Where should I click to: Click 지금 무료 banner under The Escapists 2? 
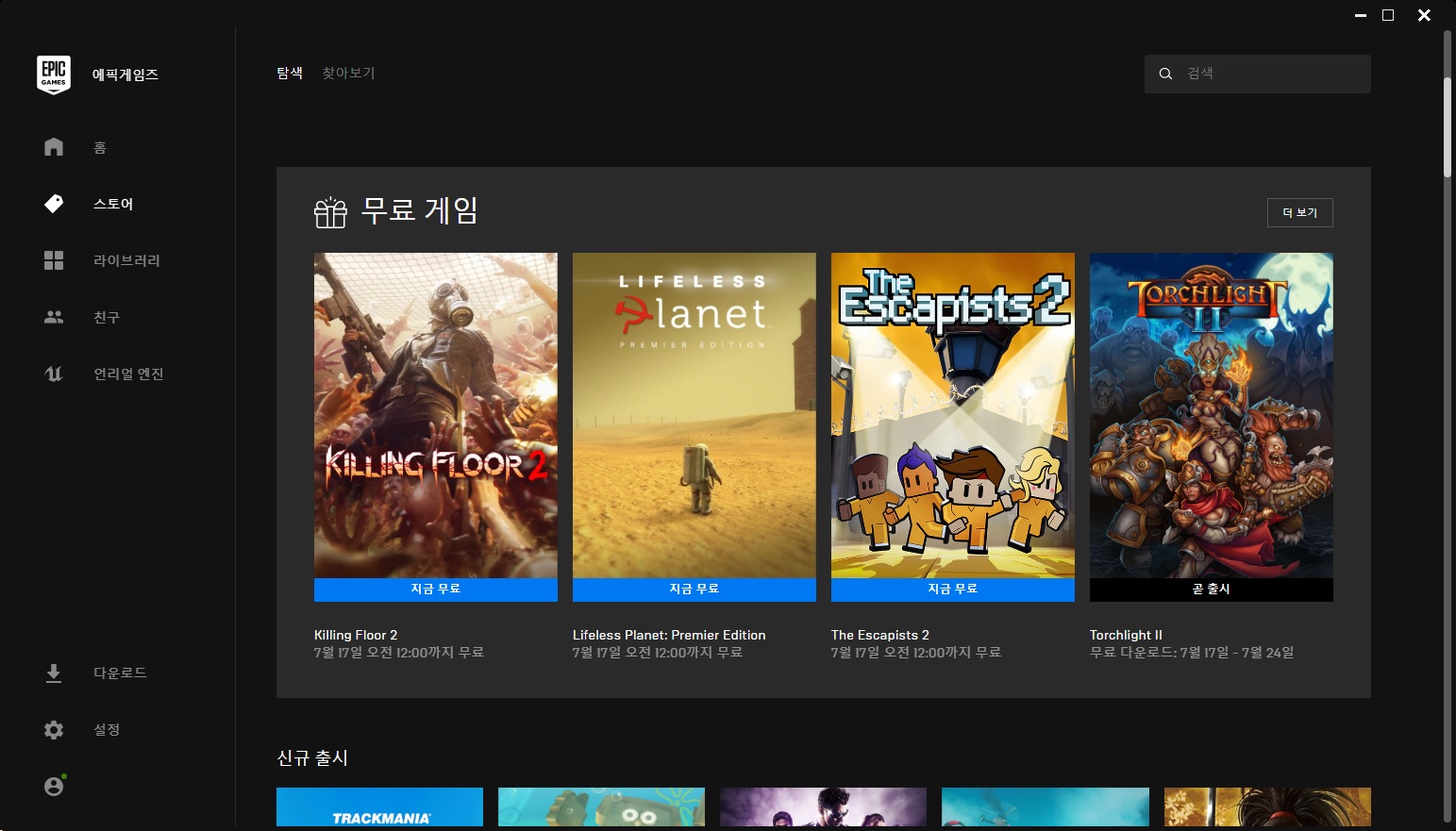tap(953, 590)
